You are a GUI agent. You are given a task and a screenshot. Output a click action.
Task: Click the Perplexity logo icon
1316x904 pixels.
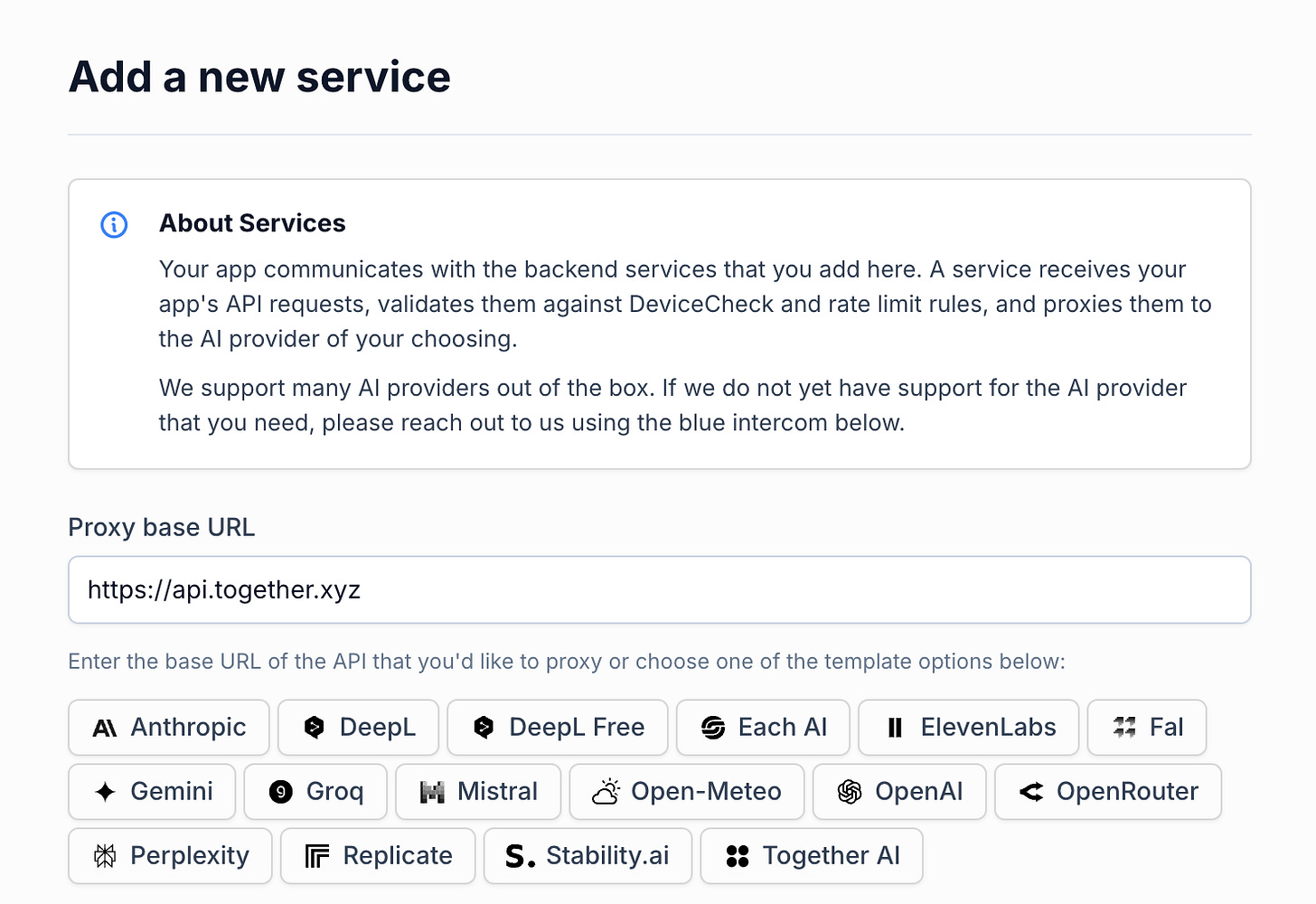click(x=105, y=856)
